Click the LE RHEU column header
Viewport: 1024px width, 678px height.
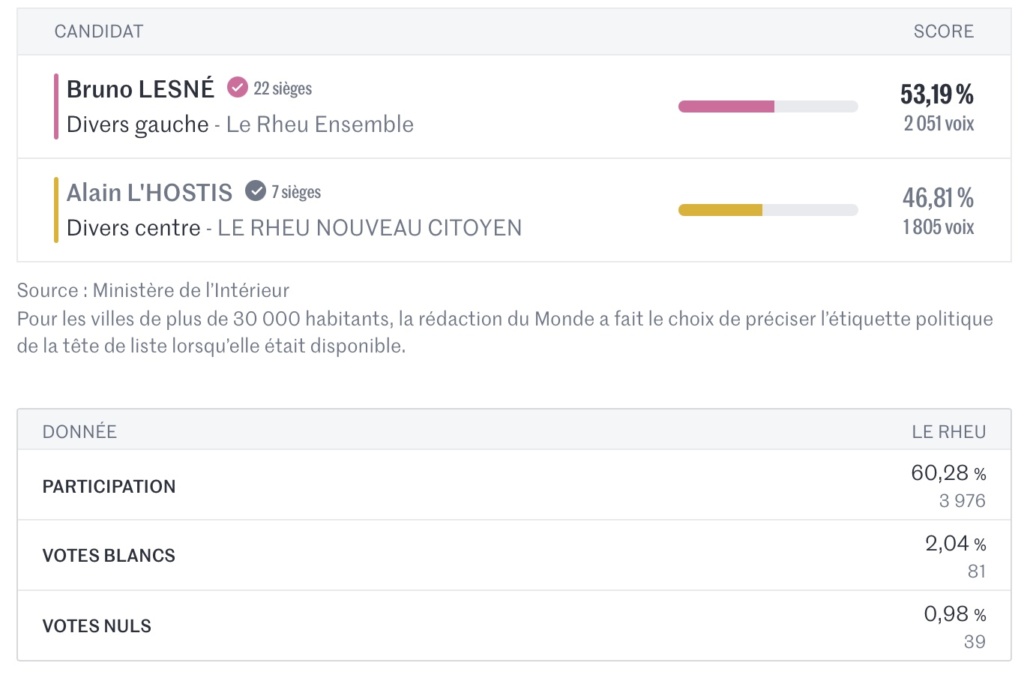coord(948,432)
